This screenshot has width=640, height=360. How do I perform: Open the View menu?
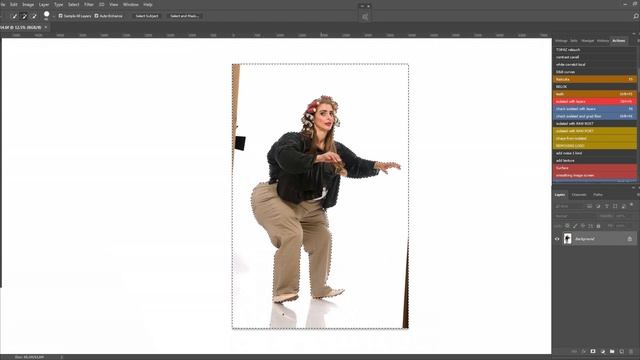click(113, 4)
